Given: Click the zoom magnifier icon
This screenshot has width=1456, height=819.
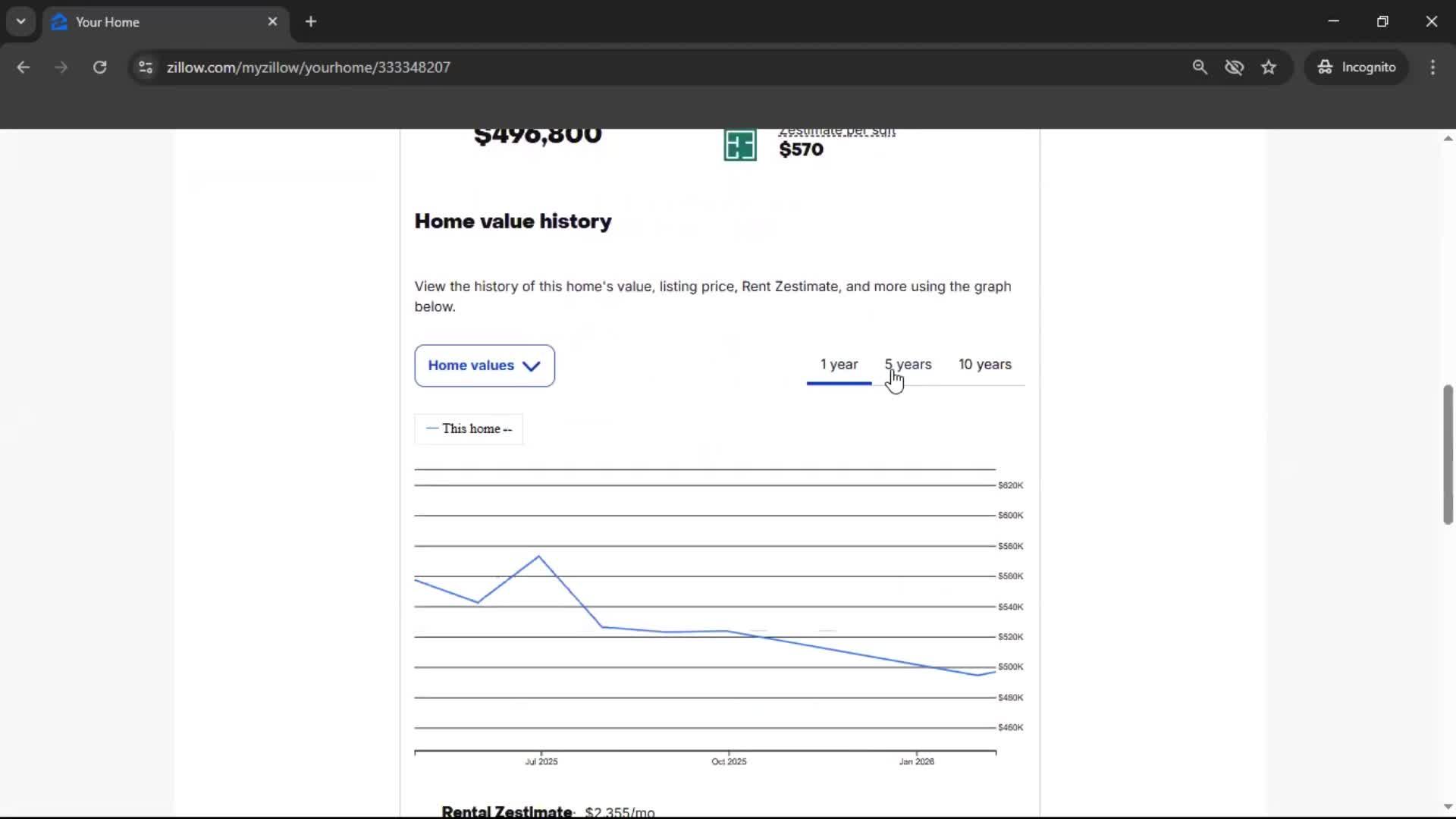Looking at the screenshot, I should tap(1199, 67).
